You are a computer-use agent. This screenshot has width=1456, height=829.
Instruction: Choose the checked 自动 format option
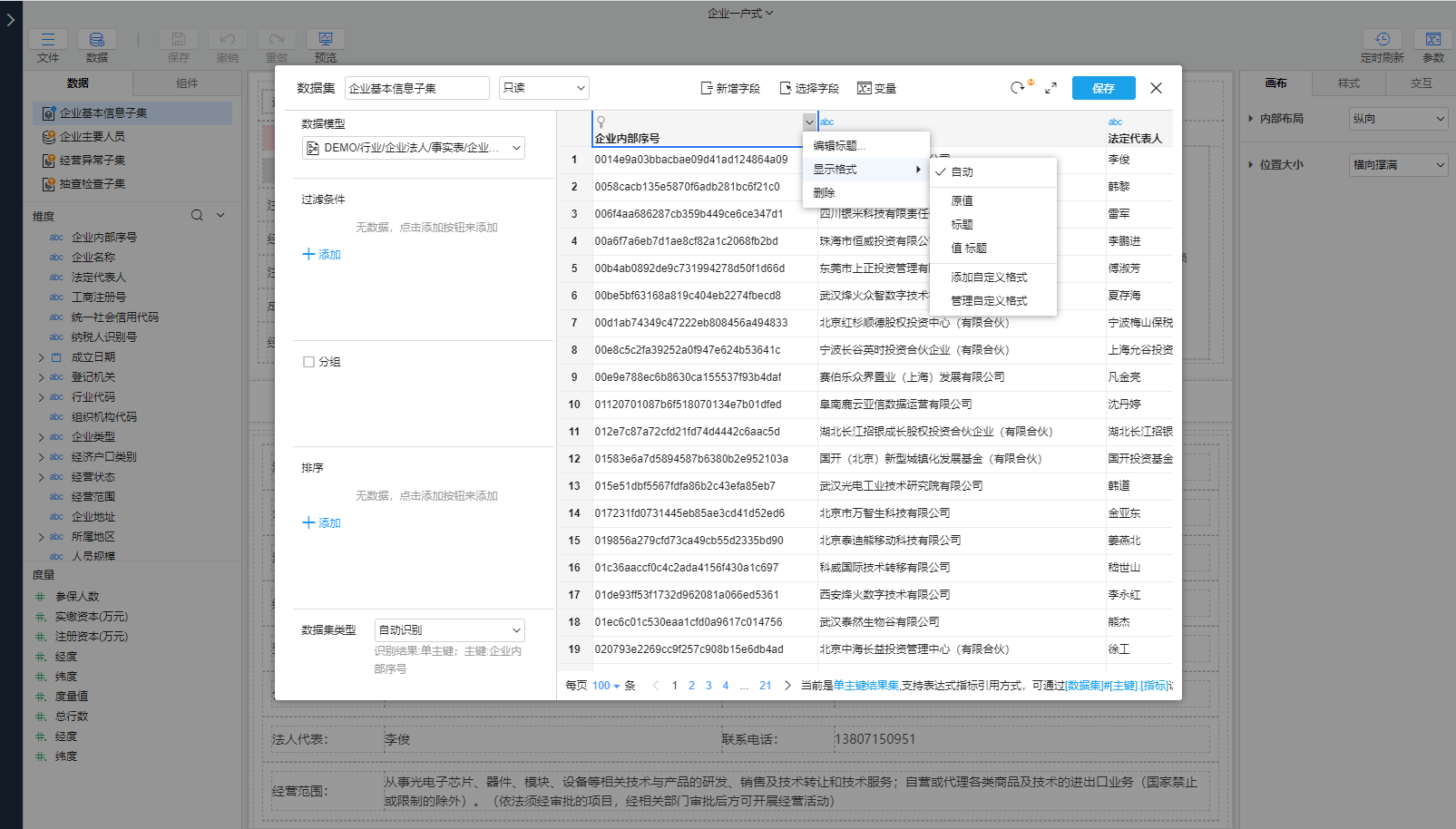click(962, 171)
